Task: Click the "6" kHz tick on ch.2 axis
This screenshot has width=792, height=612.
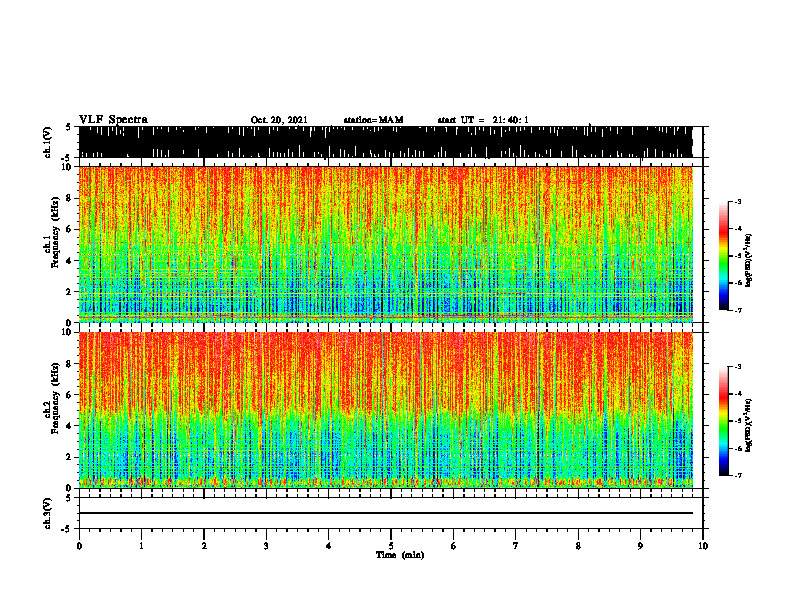Action: pos(70,395)
